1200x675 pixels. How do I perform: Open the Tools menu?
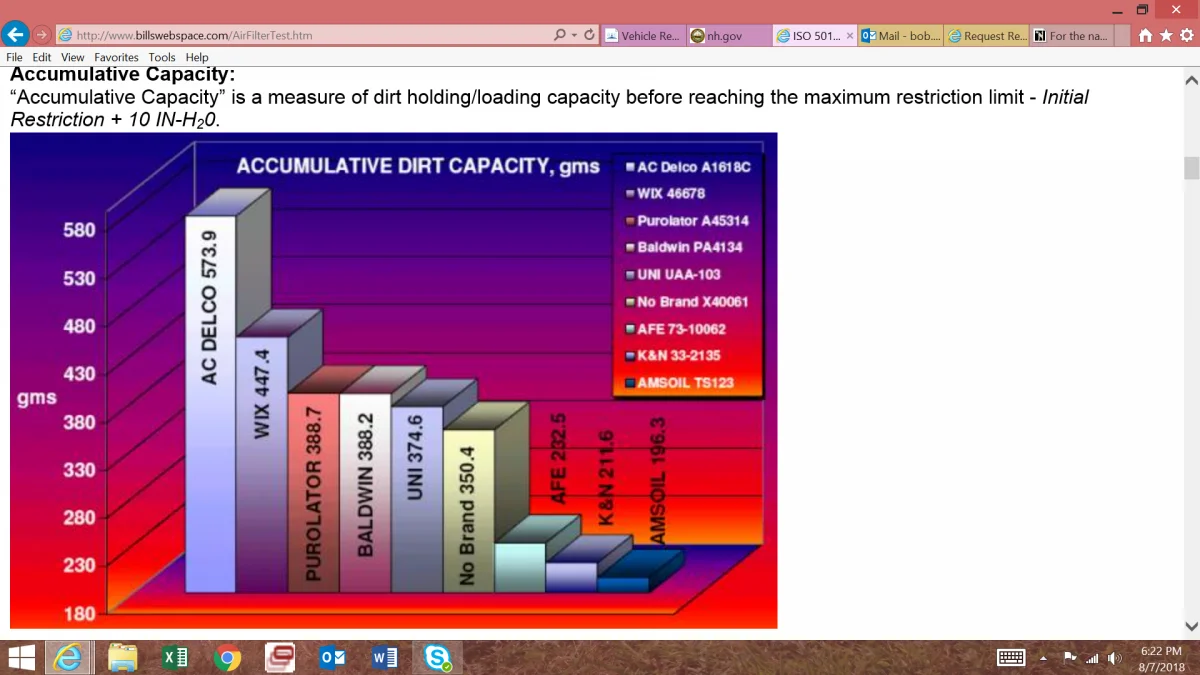click(162, 58)
